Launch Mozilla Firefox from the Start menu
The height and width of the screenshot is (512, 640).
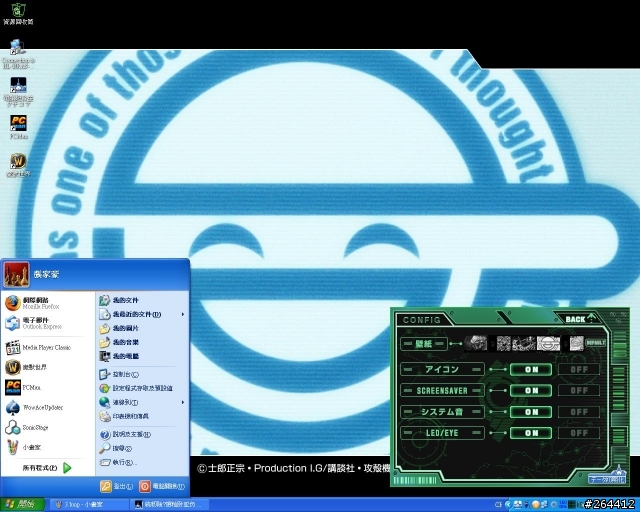[x=48, y=303]
